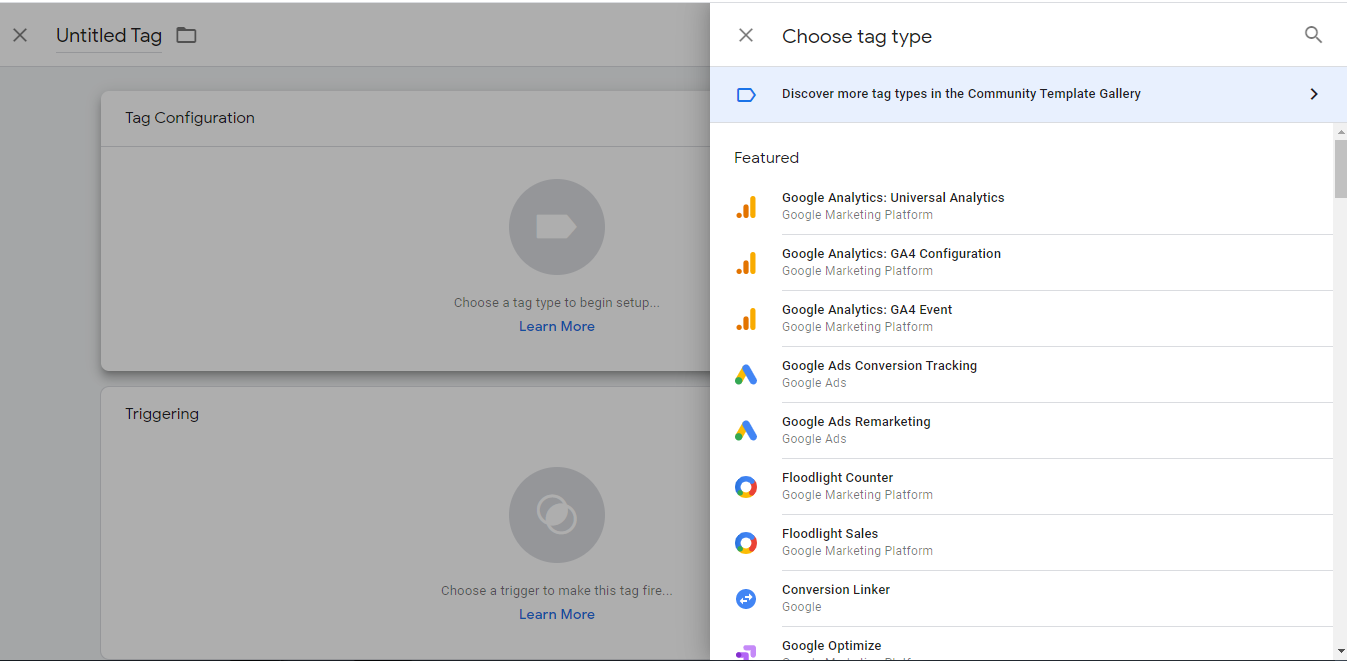Click the Triggering placeholder trigger icon
Viewport: 1347px width, 661px height.
[x=557, y=515]
